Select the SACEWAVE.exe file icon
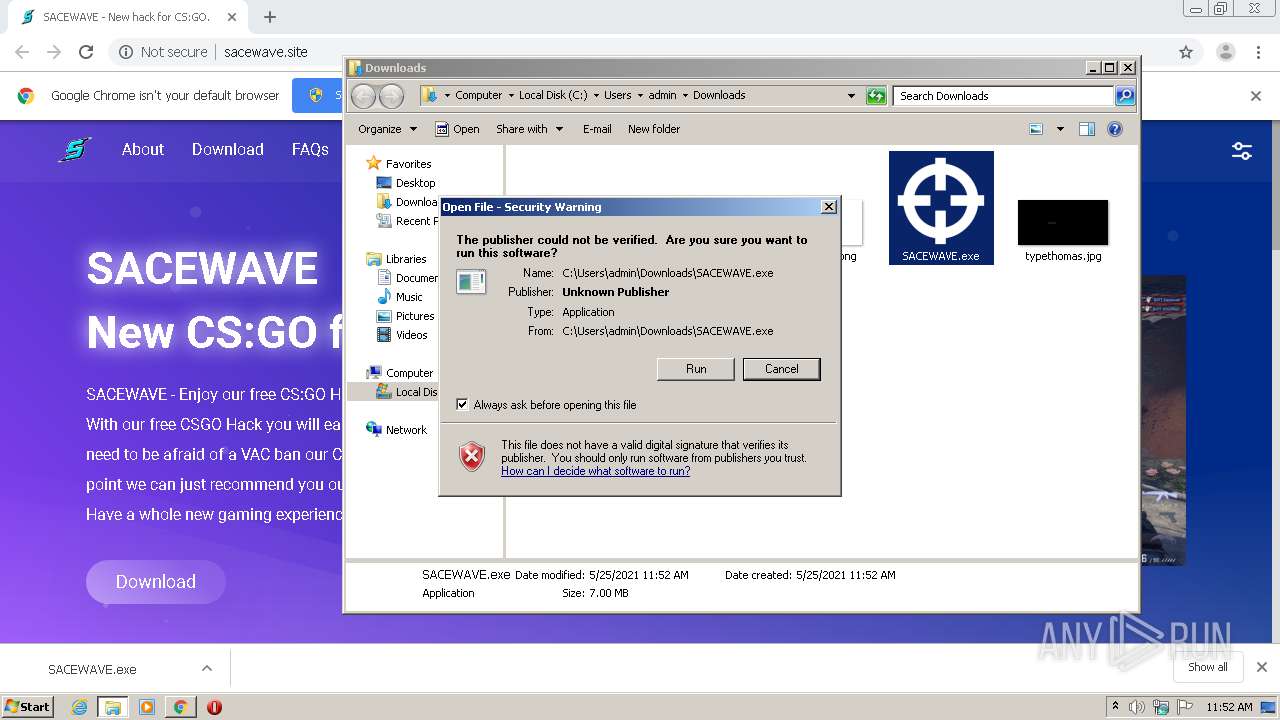The image size is (1280, 720). click(941, 208)
